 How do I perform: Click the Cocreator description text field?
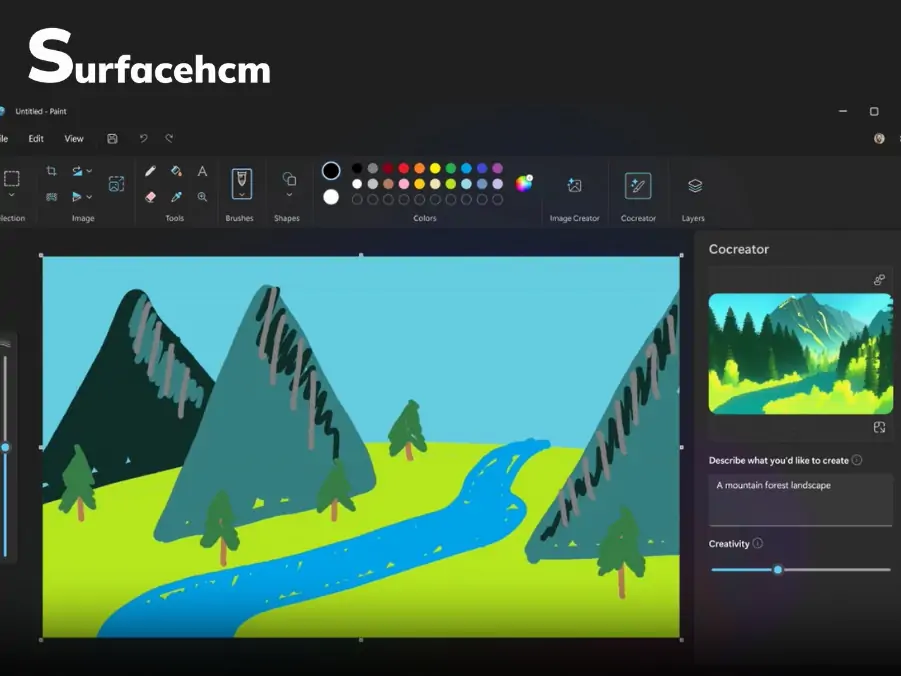coord(800,499)
